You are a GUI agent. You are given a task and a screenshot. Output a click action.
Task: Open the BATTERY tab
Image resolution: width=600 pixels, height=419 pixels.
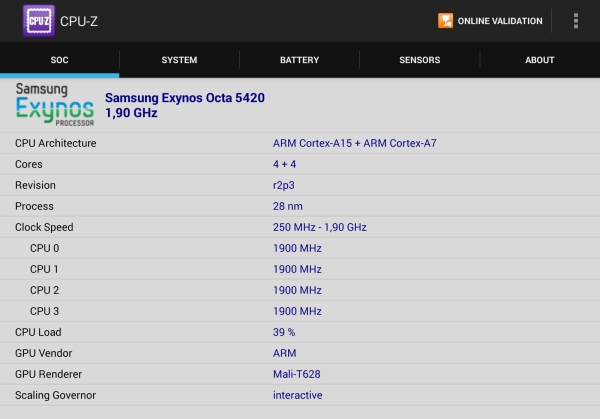point(299,60)
